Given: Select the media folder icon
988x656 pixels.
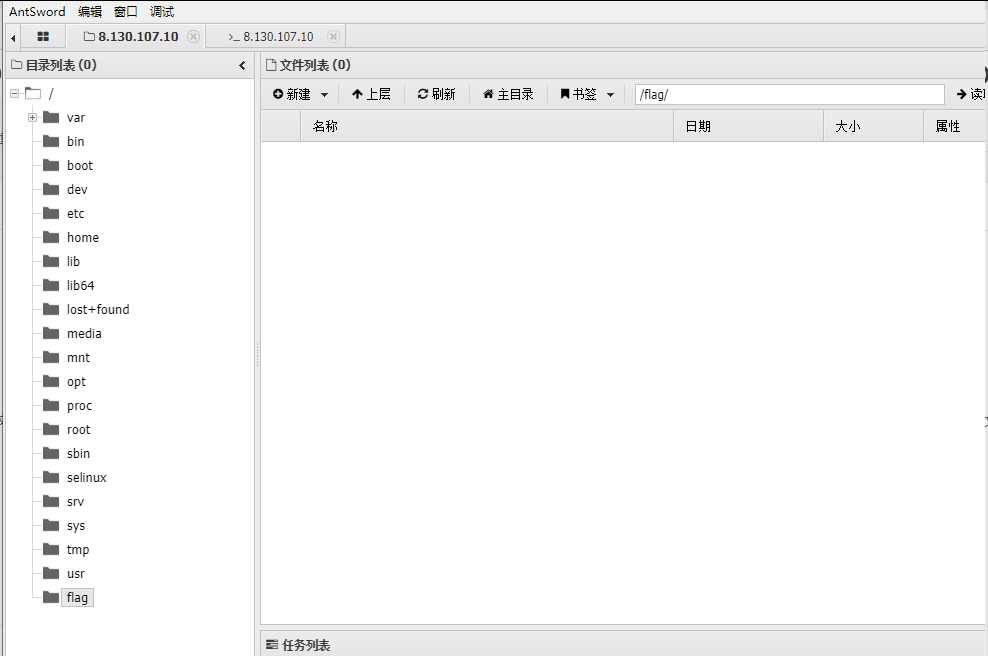Looking at the screenshot, I should [x=51, y=333].
